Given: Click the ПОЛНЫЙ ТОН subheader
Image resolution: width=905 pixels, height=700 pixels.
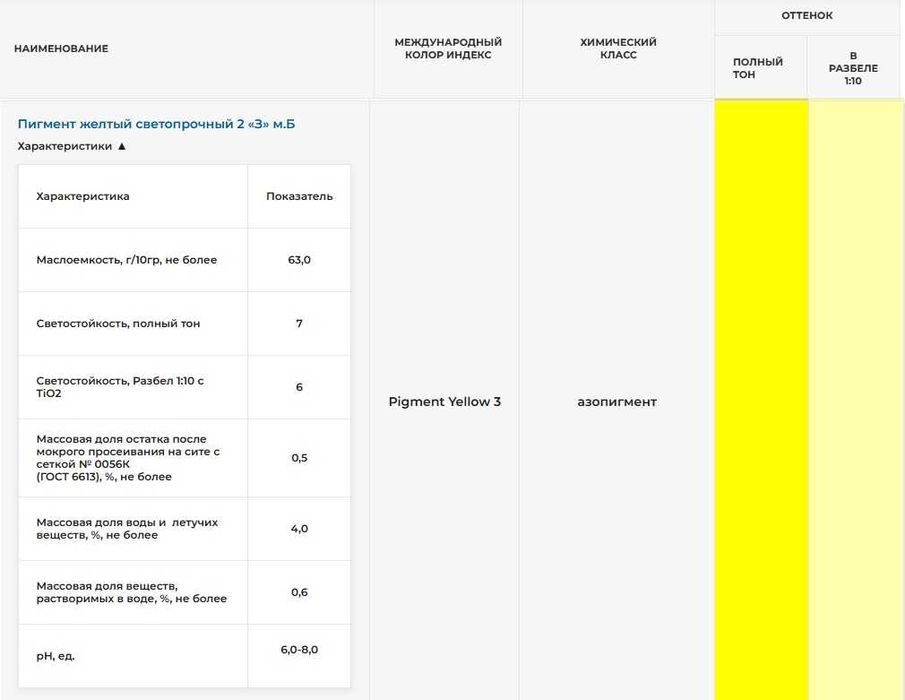Looking at the screenshot, I should click(757, 68).
